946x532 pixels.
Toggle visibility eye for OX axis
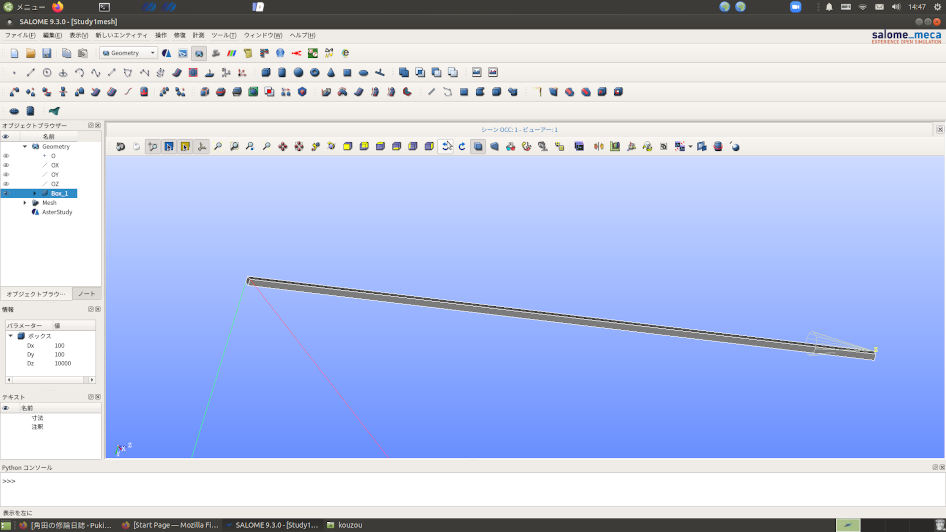point(6,165)
